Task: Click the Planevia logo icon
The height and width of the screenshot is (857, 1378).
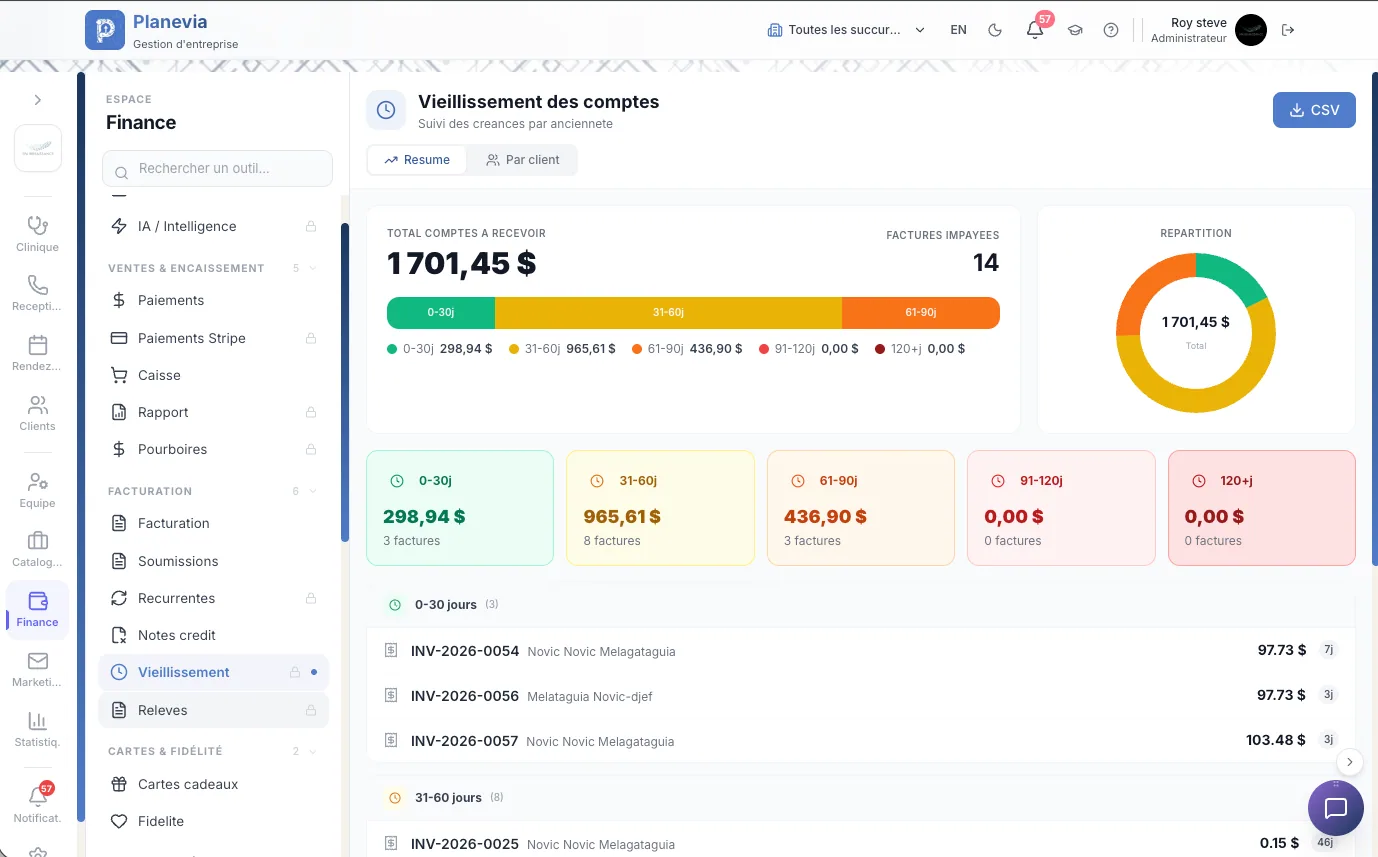Action: tap(105, 30)
